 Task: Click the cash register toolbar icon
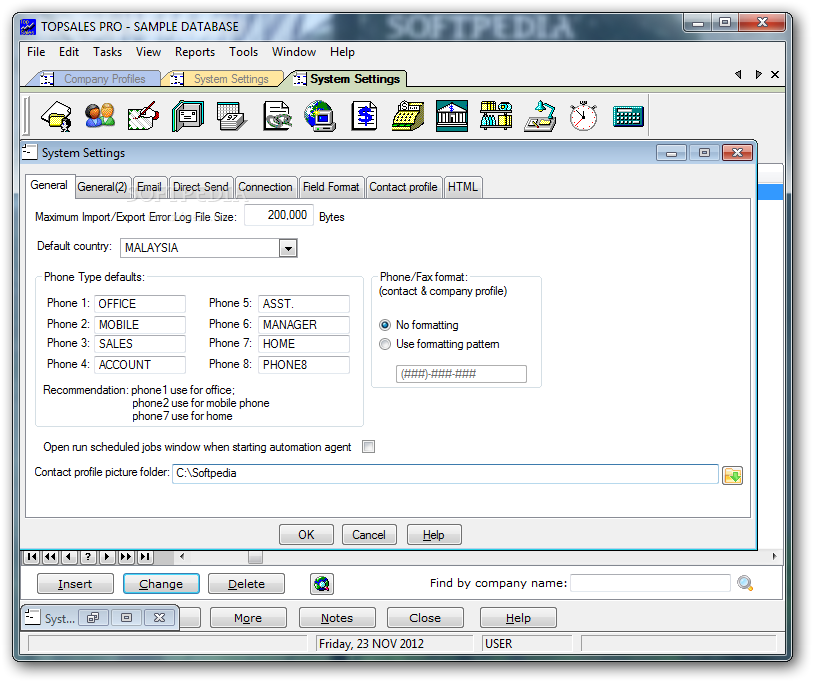tap(408, 116)
